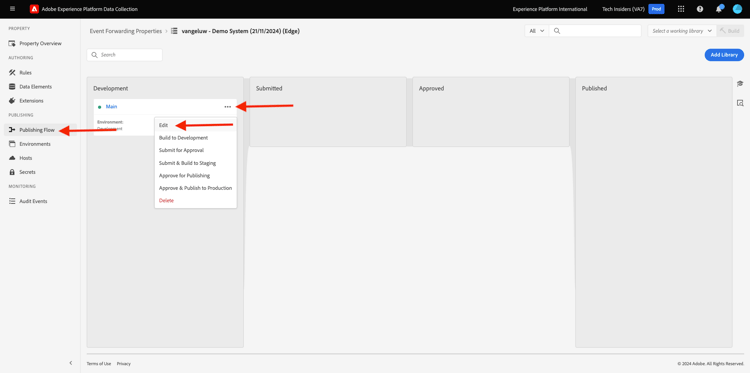Click the Property Overview icon in sidebar

12,44
